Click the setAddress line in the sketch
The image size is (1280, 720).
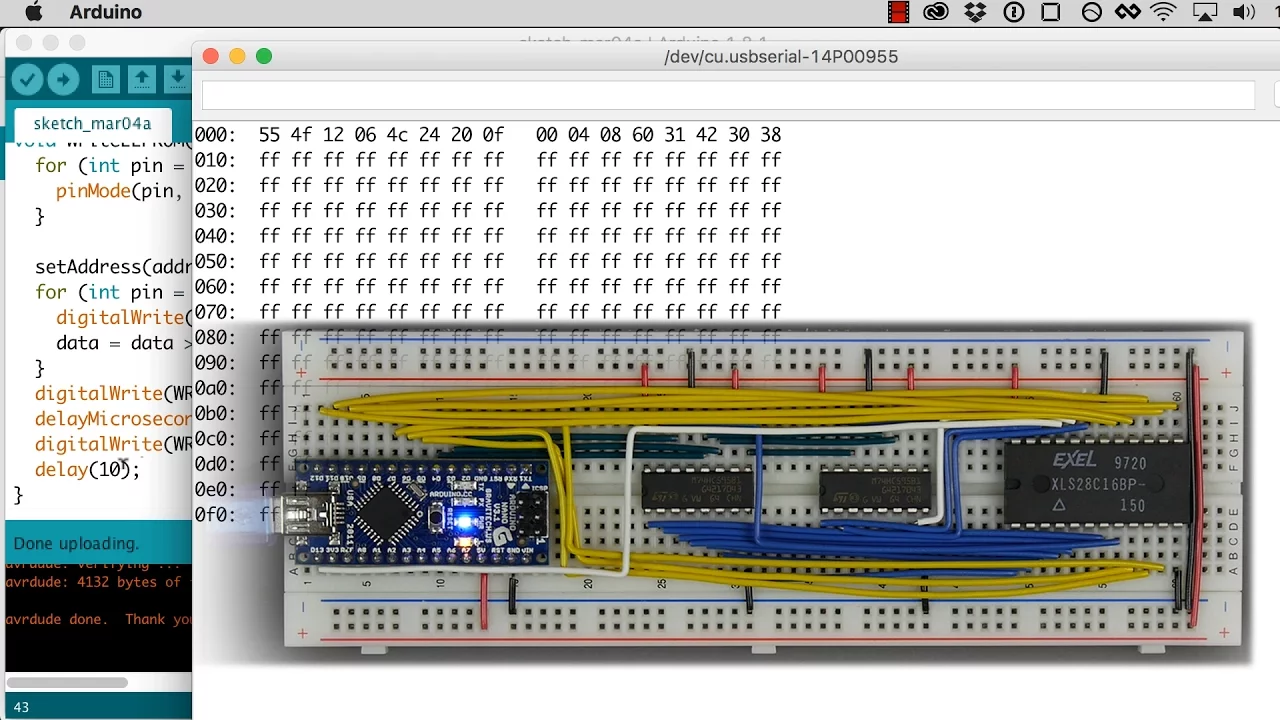click(x=113, y=267)
